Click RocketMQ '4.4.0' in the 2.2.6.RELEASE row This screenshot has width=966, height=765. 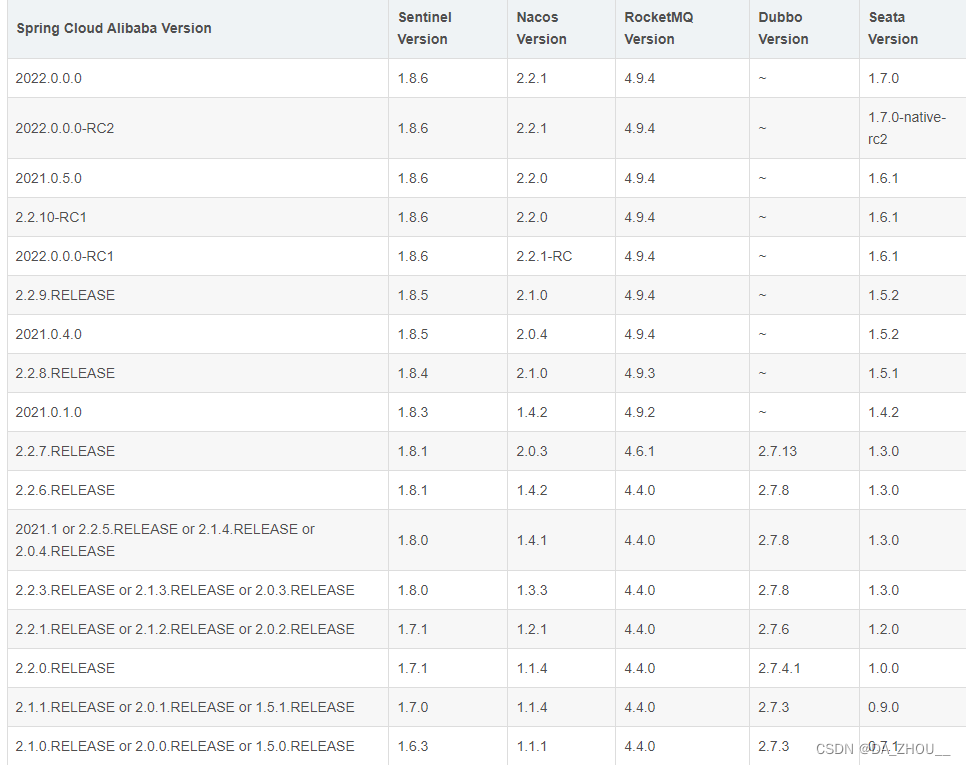coord(639,490)
